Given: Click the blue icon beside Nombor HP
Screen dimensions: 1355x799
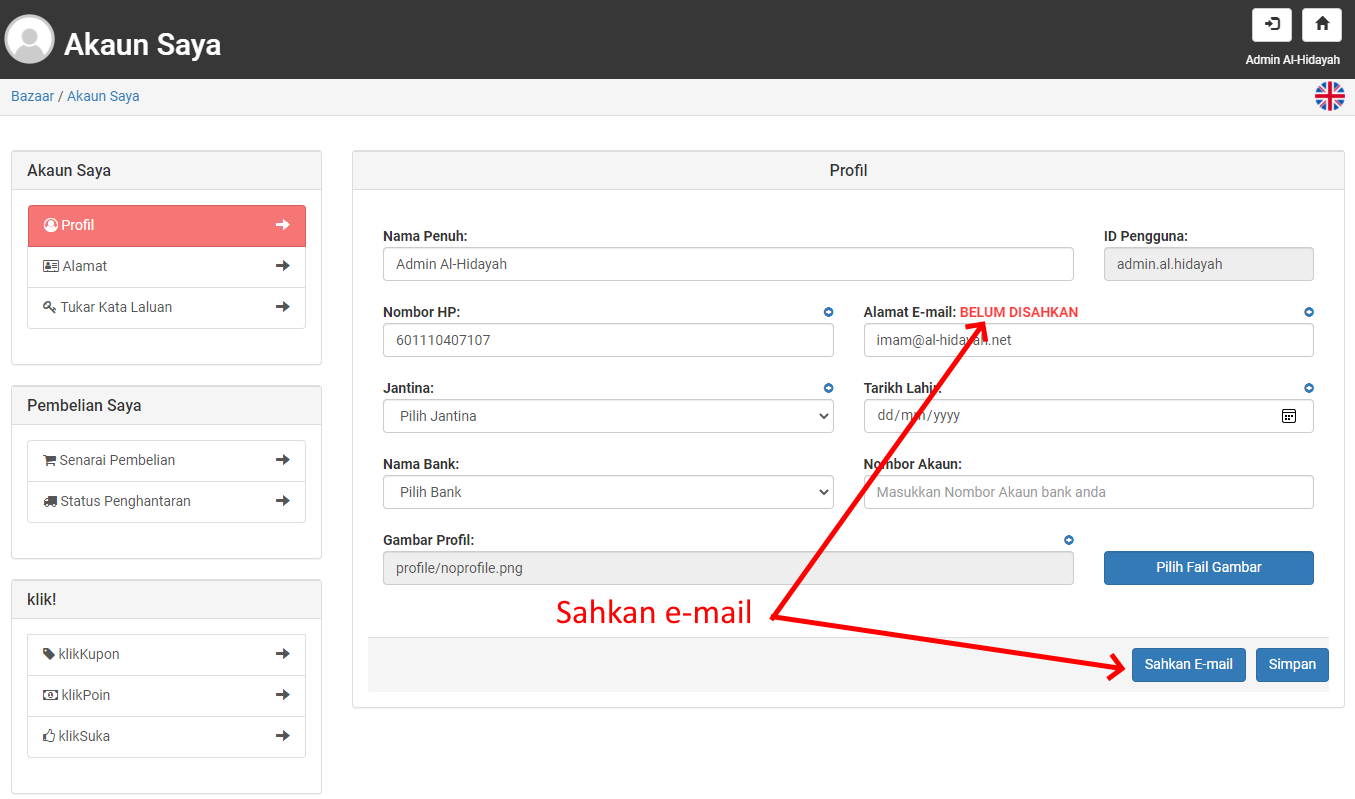Looking at the screenshot, I should pyautogui.click(x=828, y=312).
